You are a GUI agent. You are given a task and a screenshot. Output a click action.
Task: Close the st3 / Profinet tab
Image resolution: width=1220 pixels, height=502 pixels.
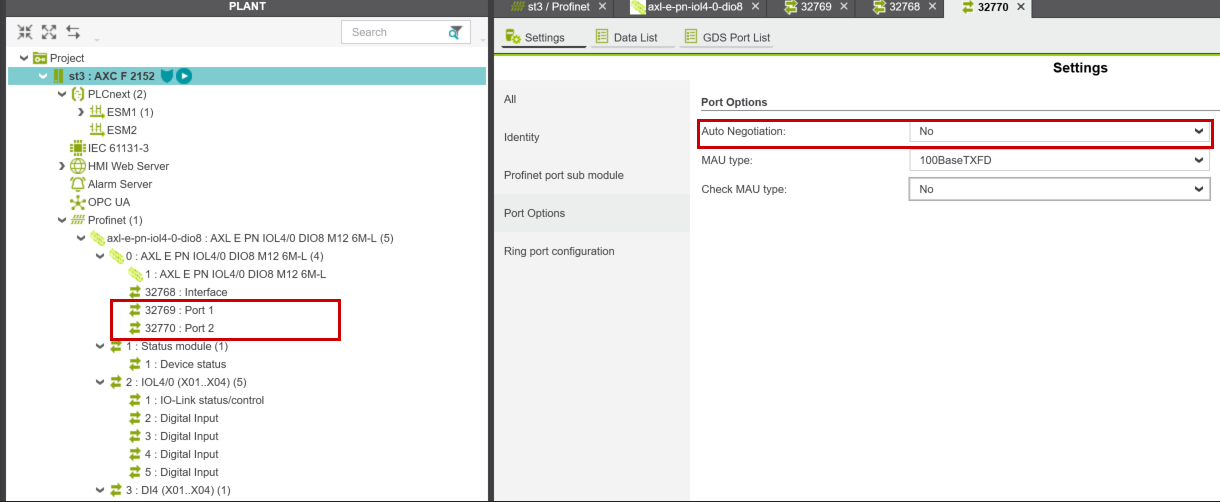click(x=602, y=7)
